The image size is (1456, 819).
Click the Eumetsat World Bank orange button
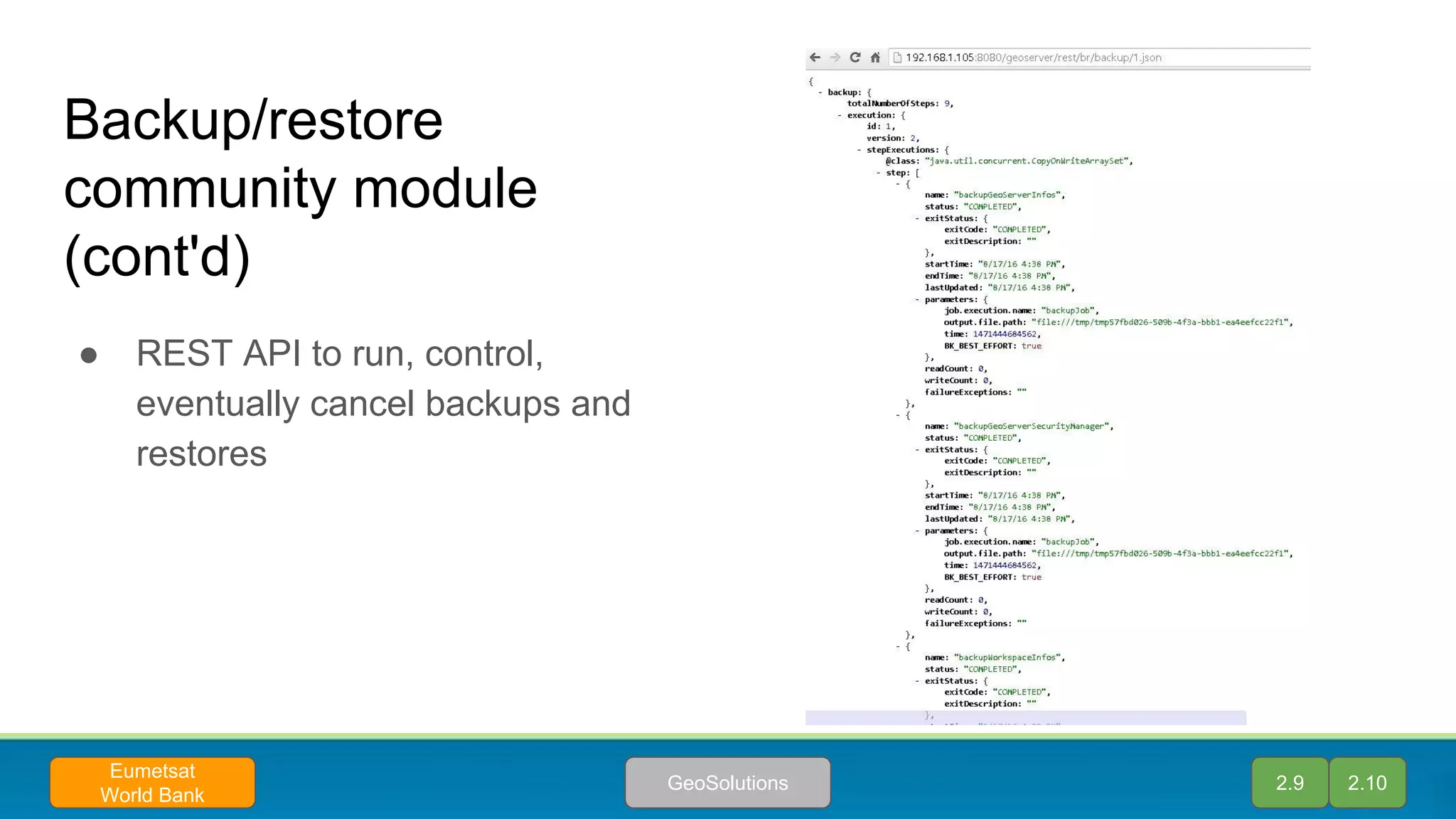[152, 783]
